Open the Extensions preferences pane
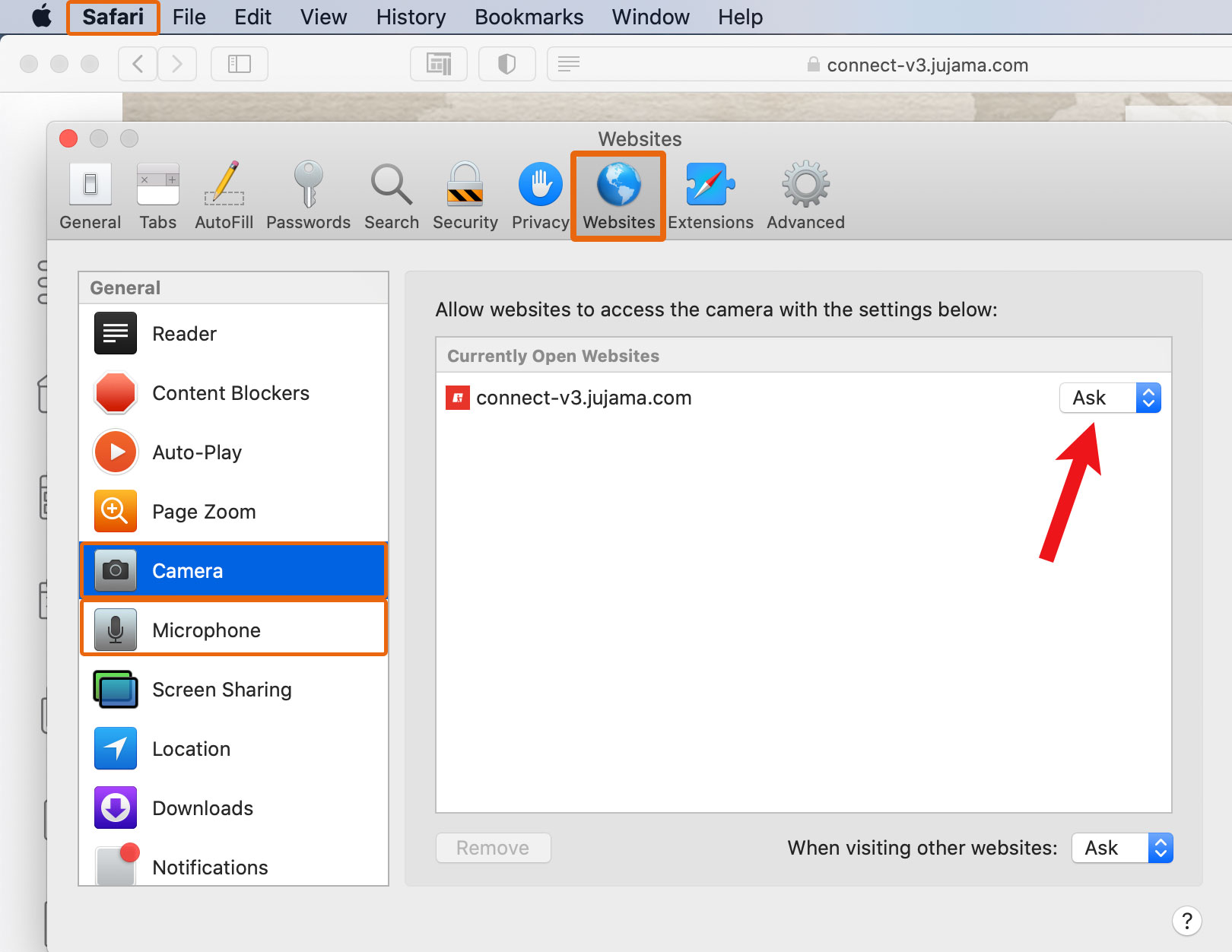This screenshot has width=1232, height=952. (710, 196)
